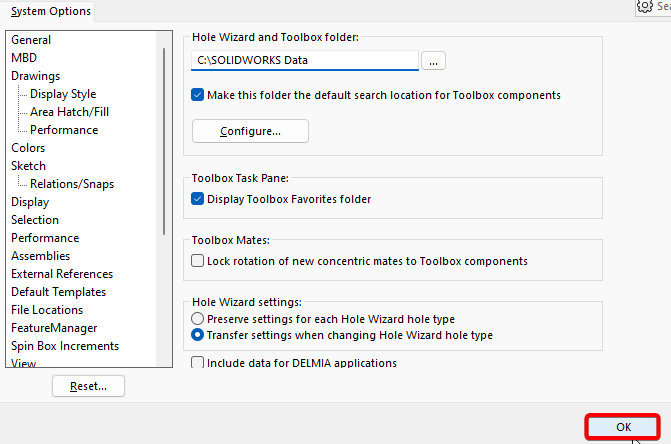Open the Sketch options
This screenshot has width=671, height=444.
[28, 166]
